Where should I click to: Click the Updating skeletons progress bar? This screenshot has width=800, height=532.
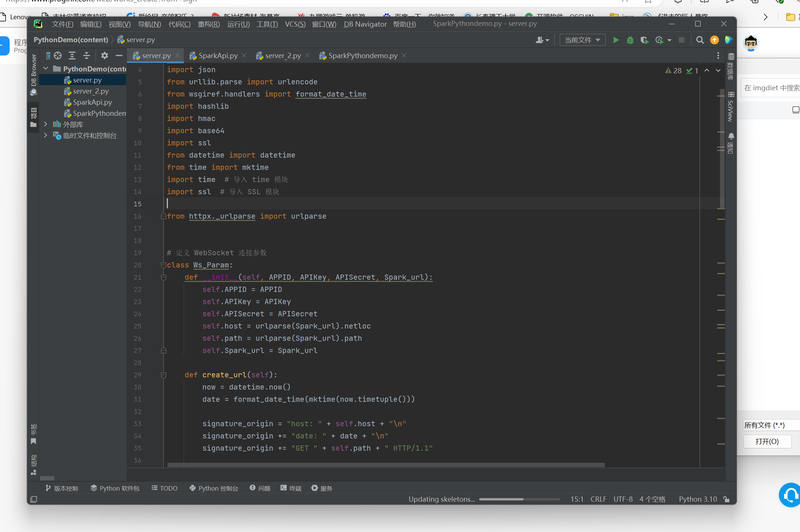[519, 499]
